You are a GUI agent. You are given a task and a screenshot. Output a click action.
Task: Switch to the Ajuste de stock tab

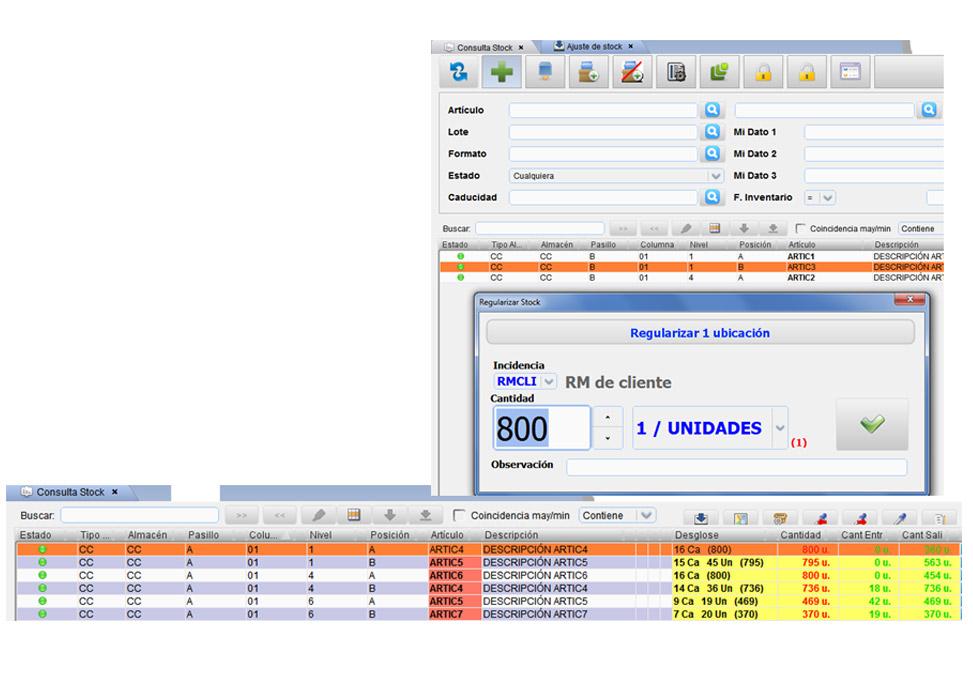pos(593,47)
